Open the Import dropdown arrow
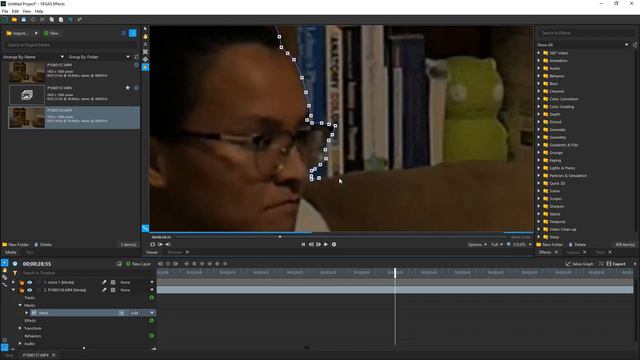 [x=36, y=33]
